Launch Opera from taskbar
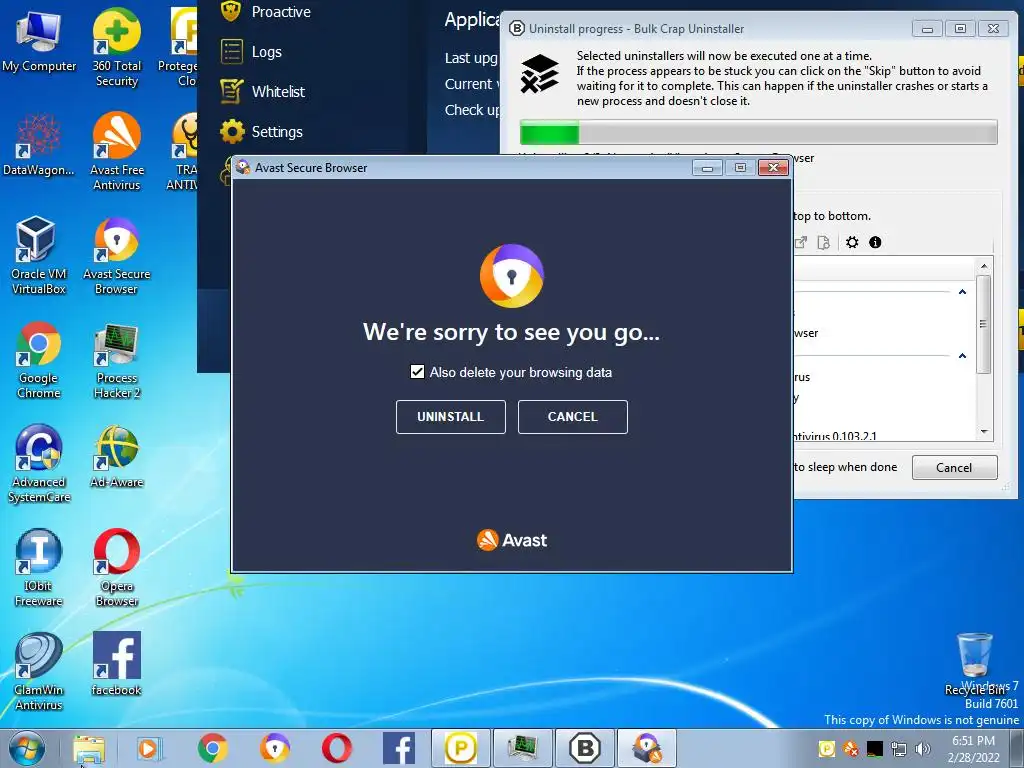Screen dimensions: 1024x768 337,749
